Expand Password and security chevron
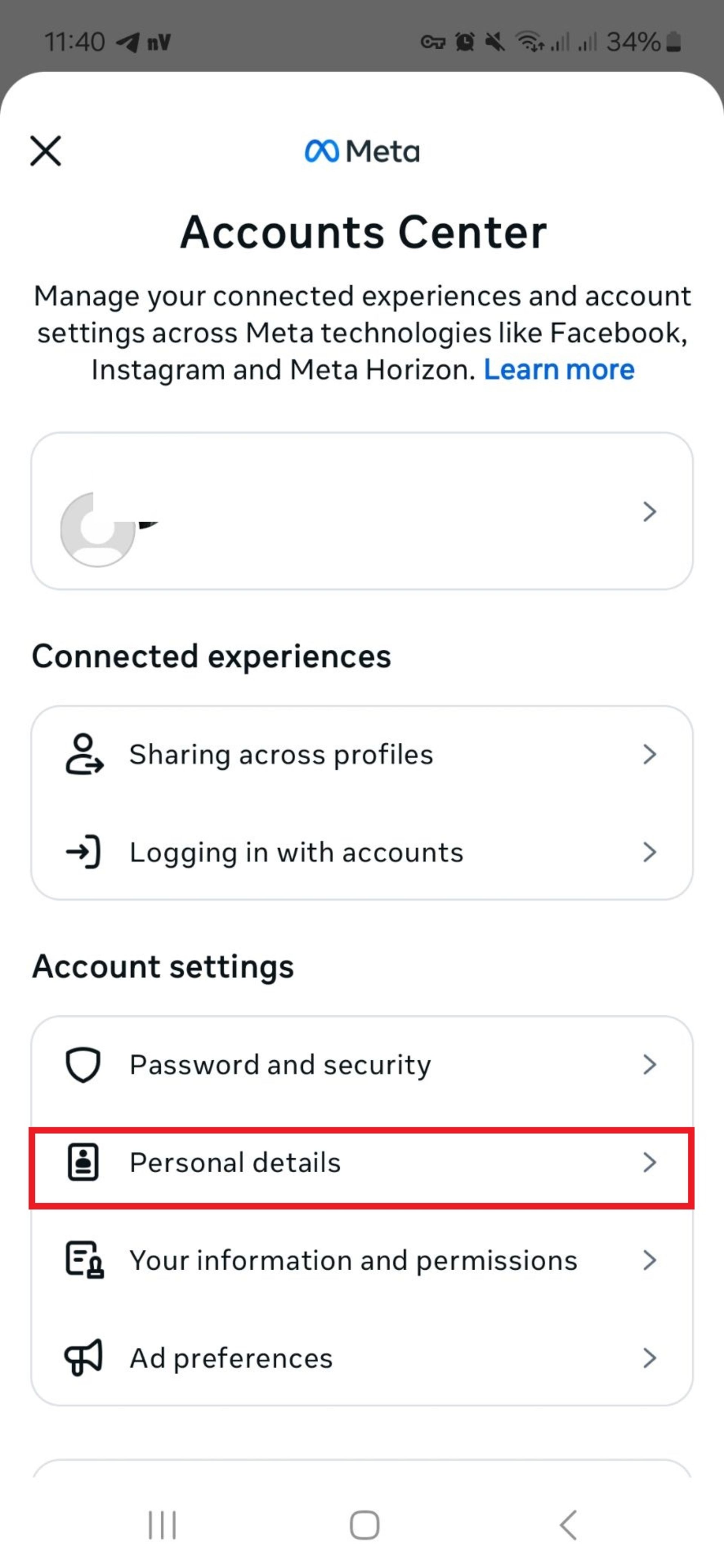Viewport: 724px width, 1568px height. [650, 1065]
